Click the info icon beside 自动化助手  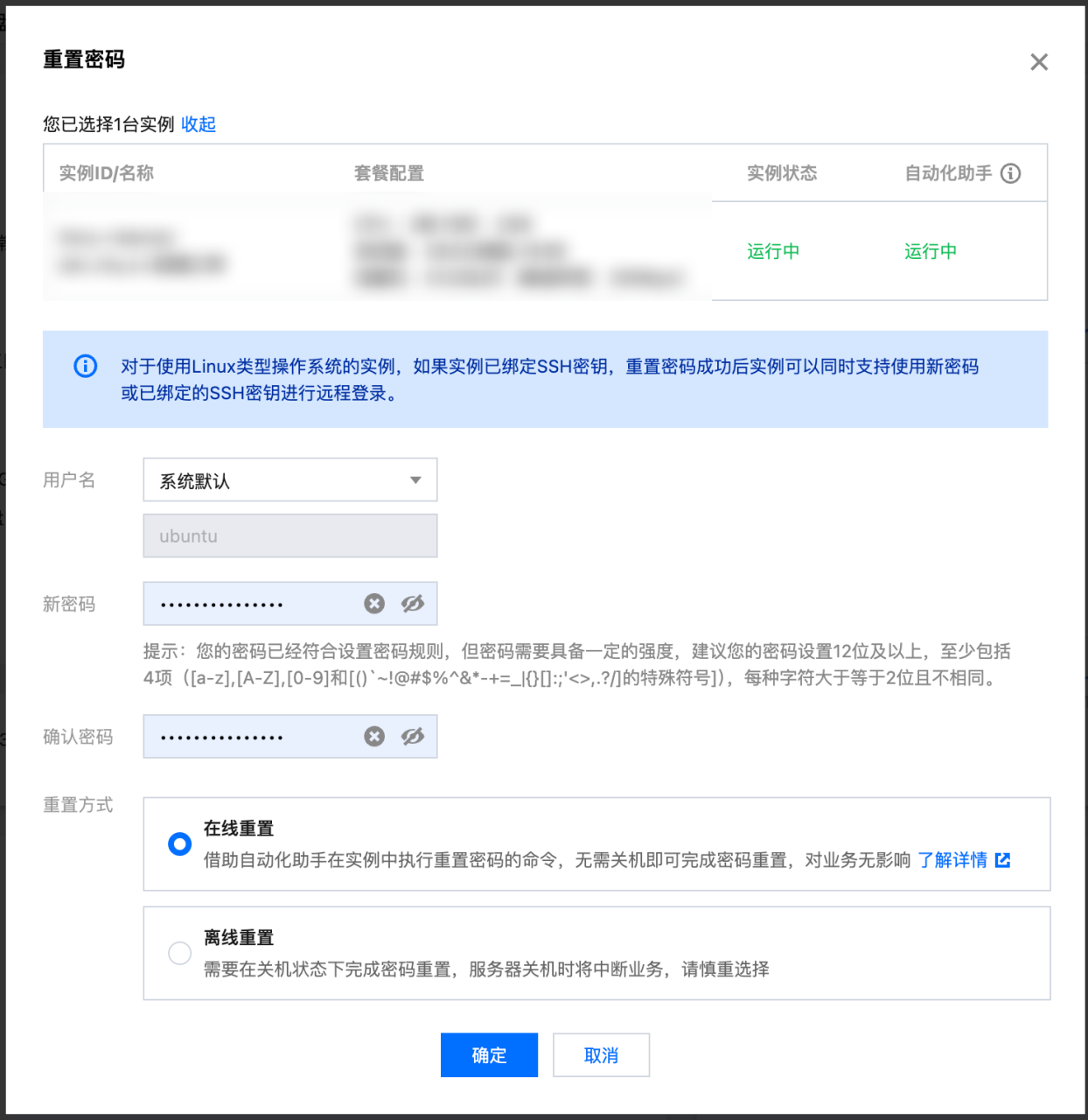click(1011, 173)
